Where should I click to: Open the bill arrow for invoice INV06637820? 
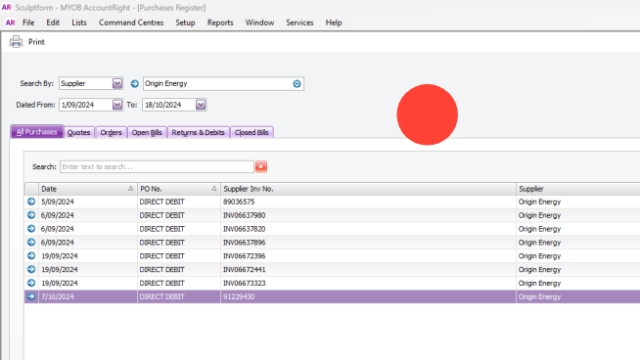31,229
